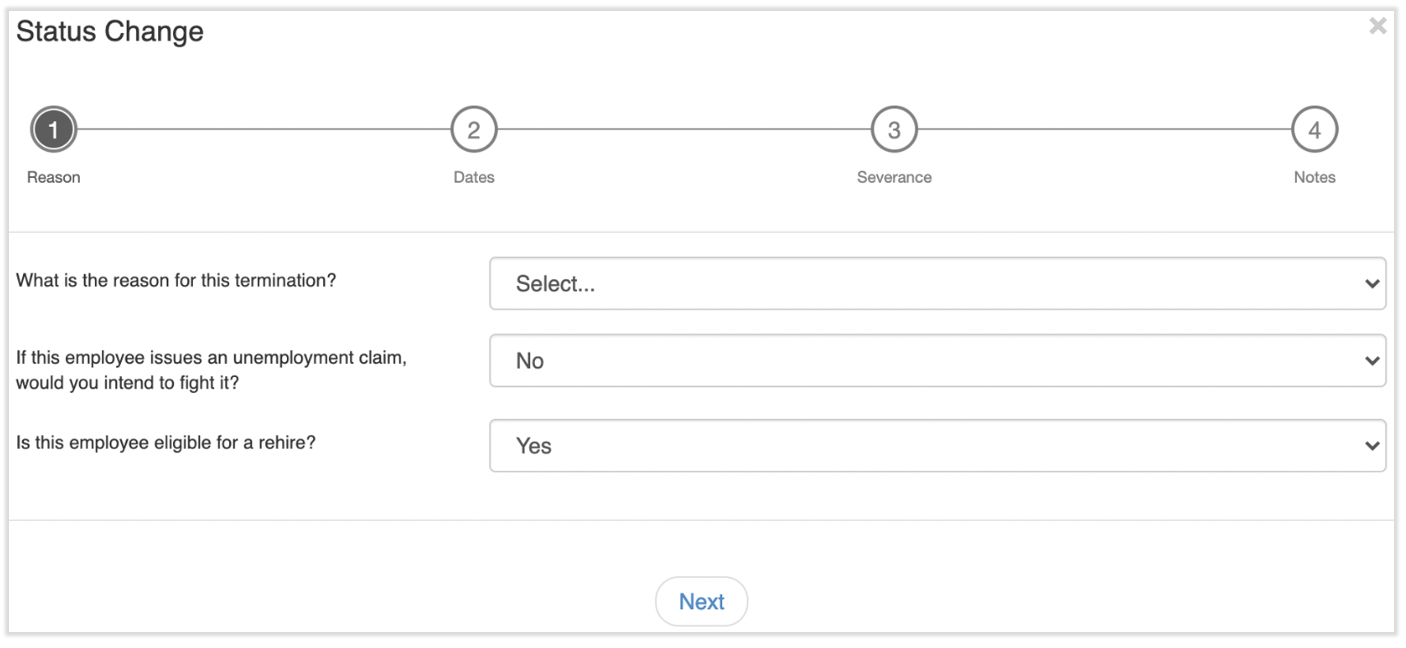Click the 'eligible for a rehire' question text
The width and height of the screenshot is (1406, 648).
click(x=166, y=442)
